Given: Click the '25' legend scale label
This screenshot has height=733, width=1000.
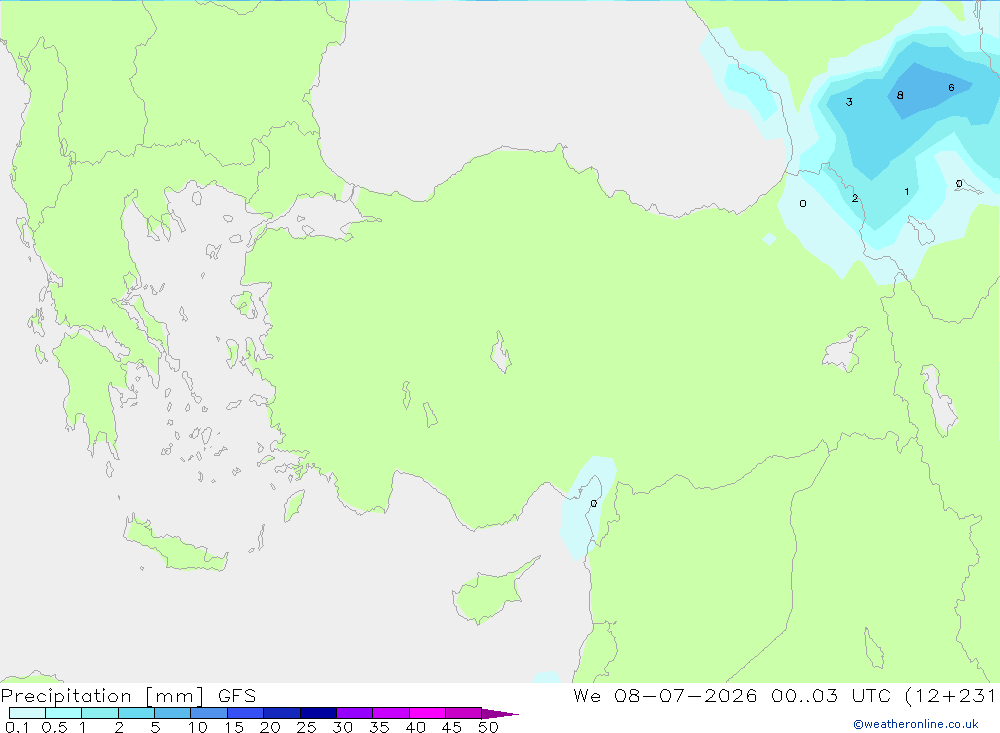Looking at the screenshot, I should pyautogui.click(x=306, y=727).
